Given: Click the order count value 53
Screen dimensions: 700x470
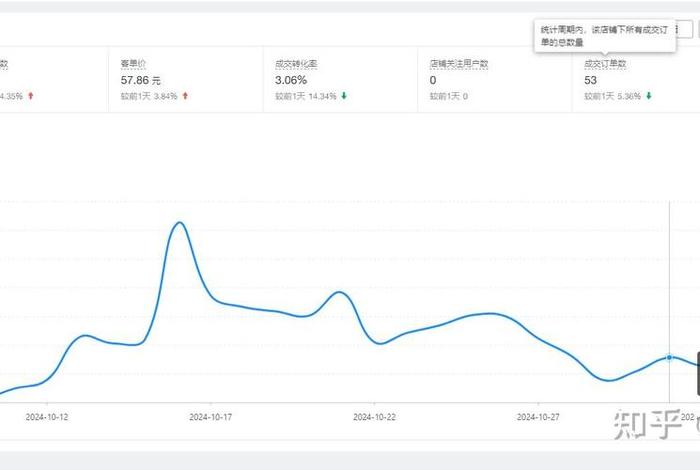Looking at the screenshot, I should click(591, 79).
